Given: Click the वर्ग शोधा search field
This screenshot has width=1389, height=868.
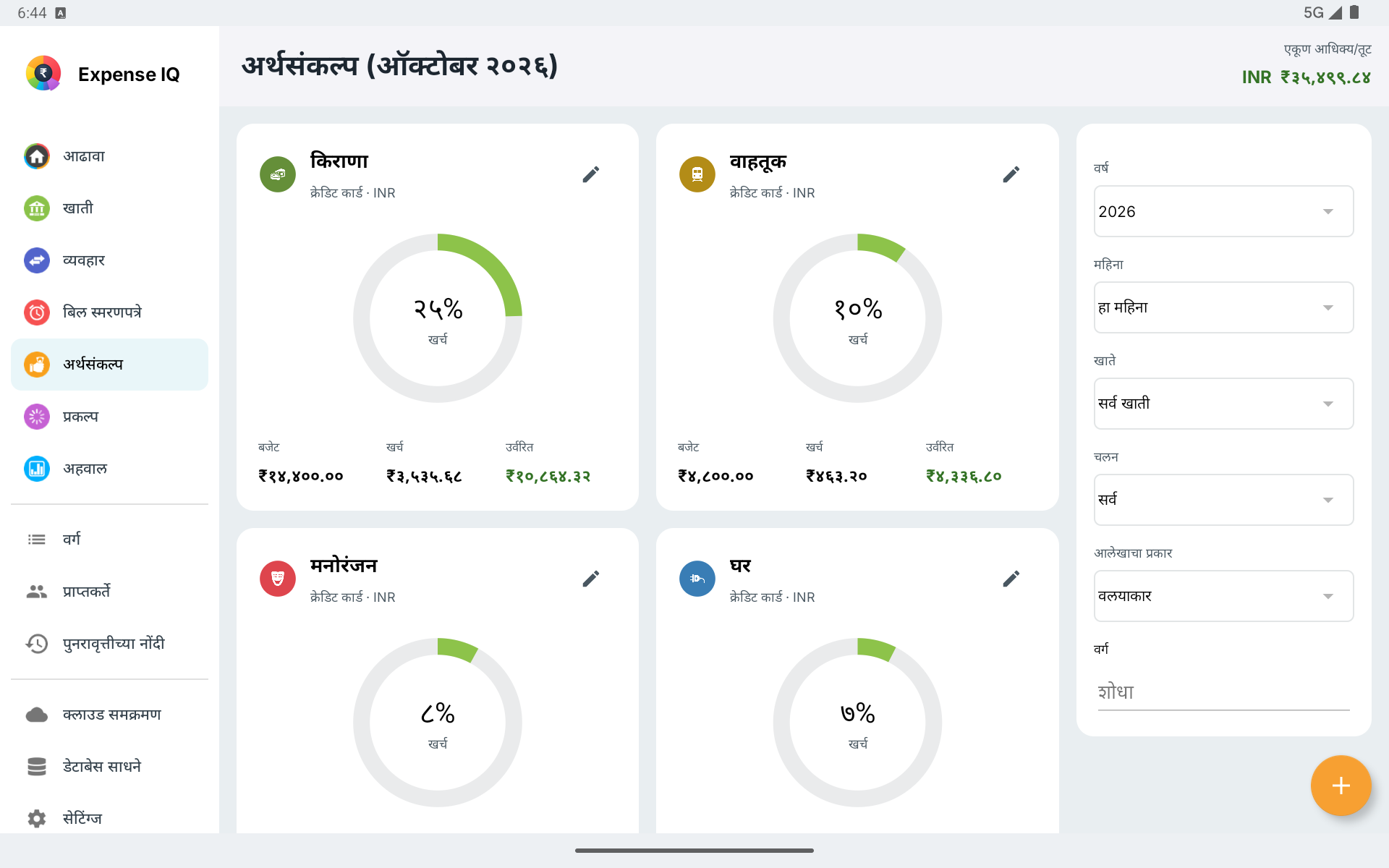Looking at the screenshot, I should coord(1223,692).
